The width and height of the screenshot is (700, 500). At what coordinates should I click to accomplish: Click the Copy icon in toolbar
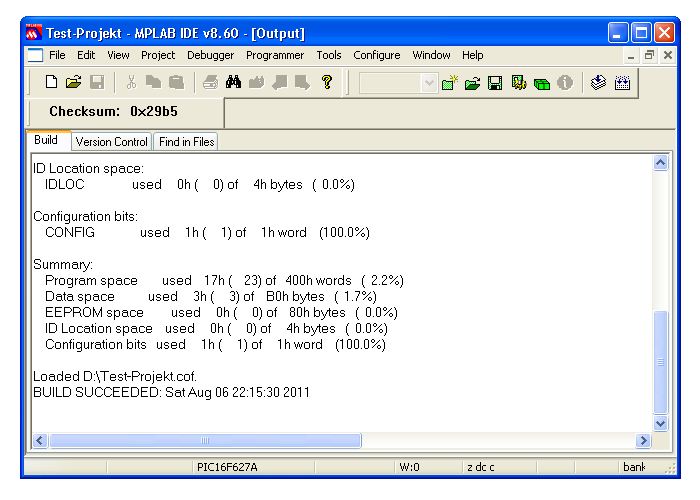(154, 82)
